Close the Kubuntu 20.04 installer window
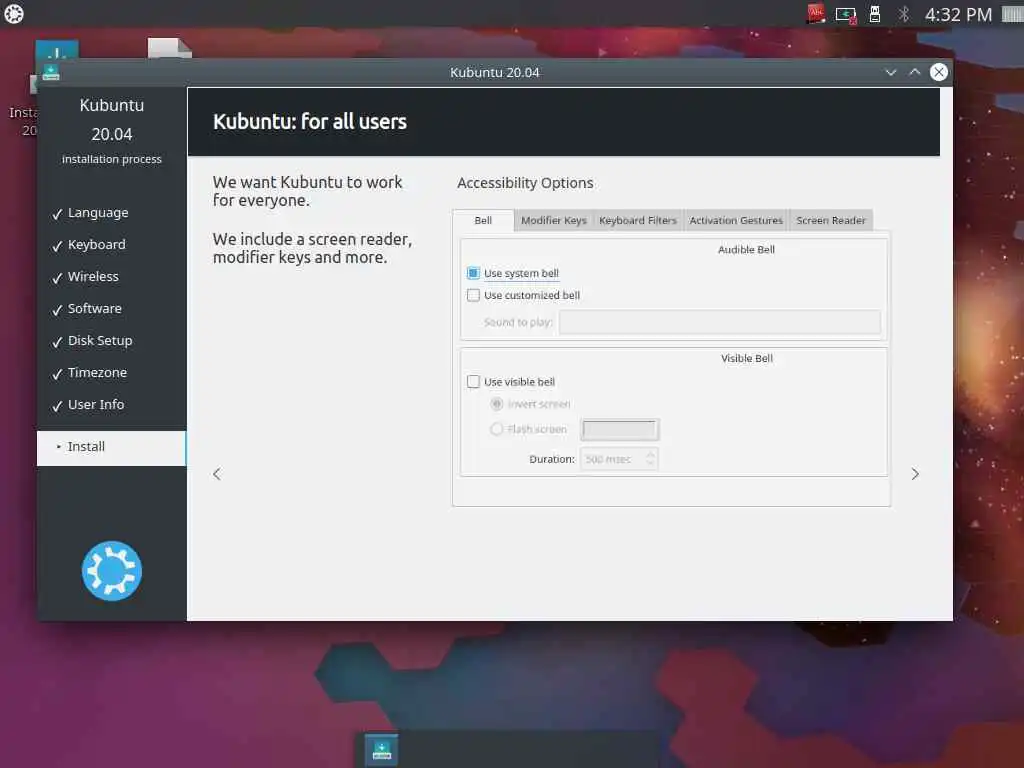This screenshot has height=768, width=1024. point(939,72)
